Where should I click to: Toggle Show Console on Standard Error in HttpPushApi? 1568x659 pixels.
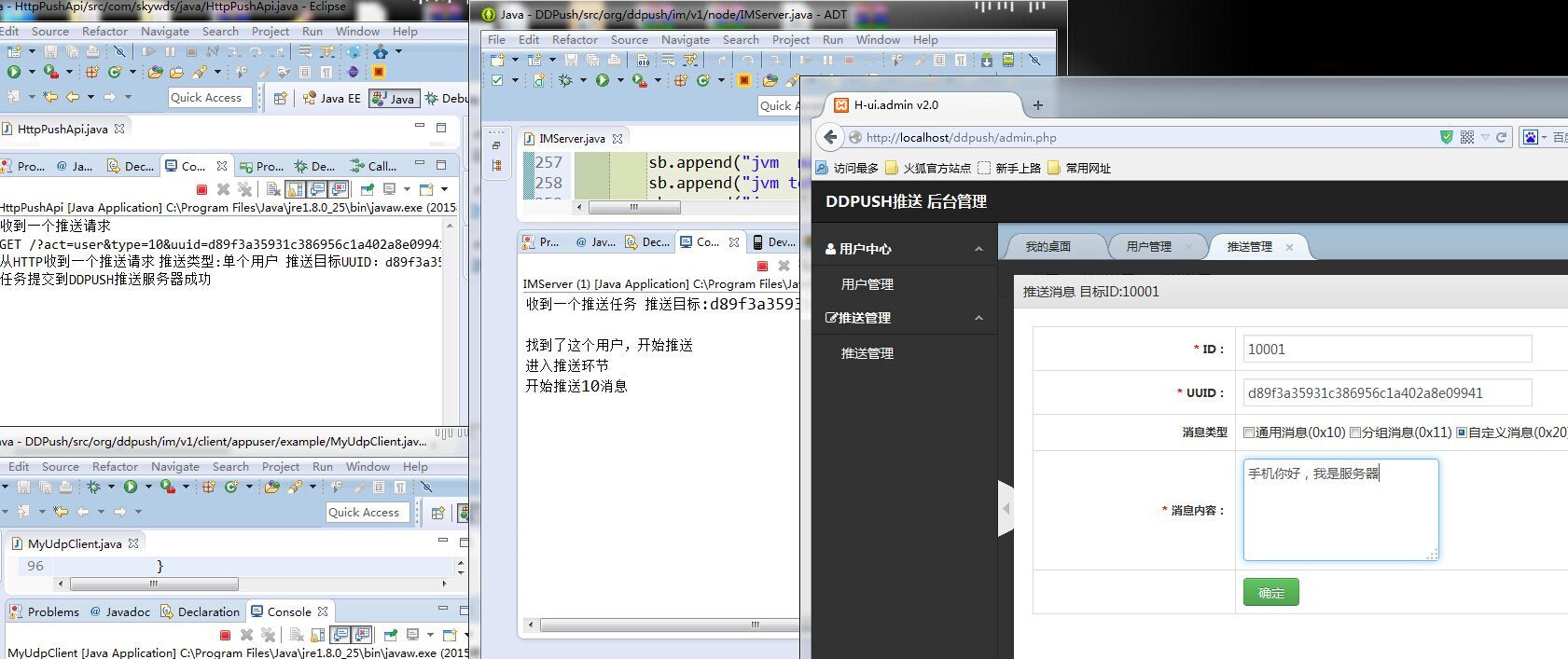pyautogui.click(x=339, y=189)
